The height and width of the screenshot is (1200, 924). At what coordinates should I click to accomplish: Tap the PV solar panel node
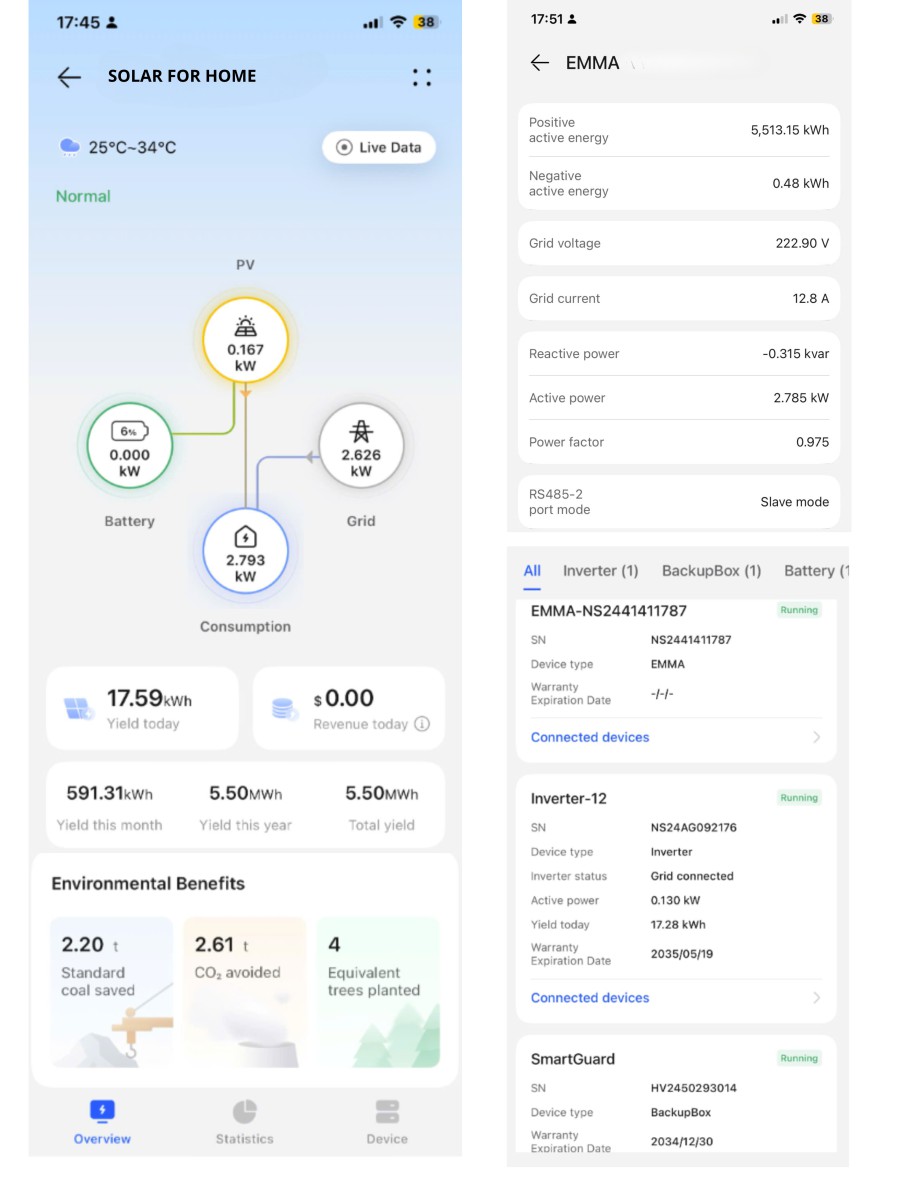pos(245,340)
